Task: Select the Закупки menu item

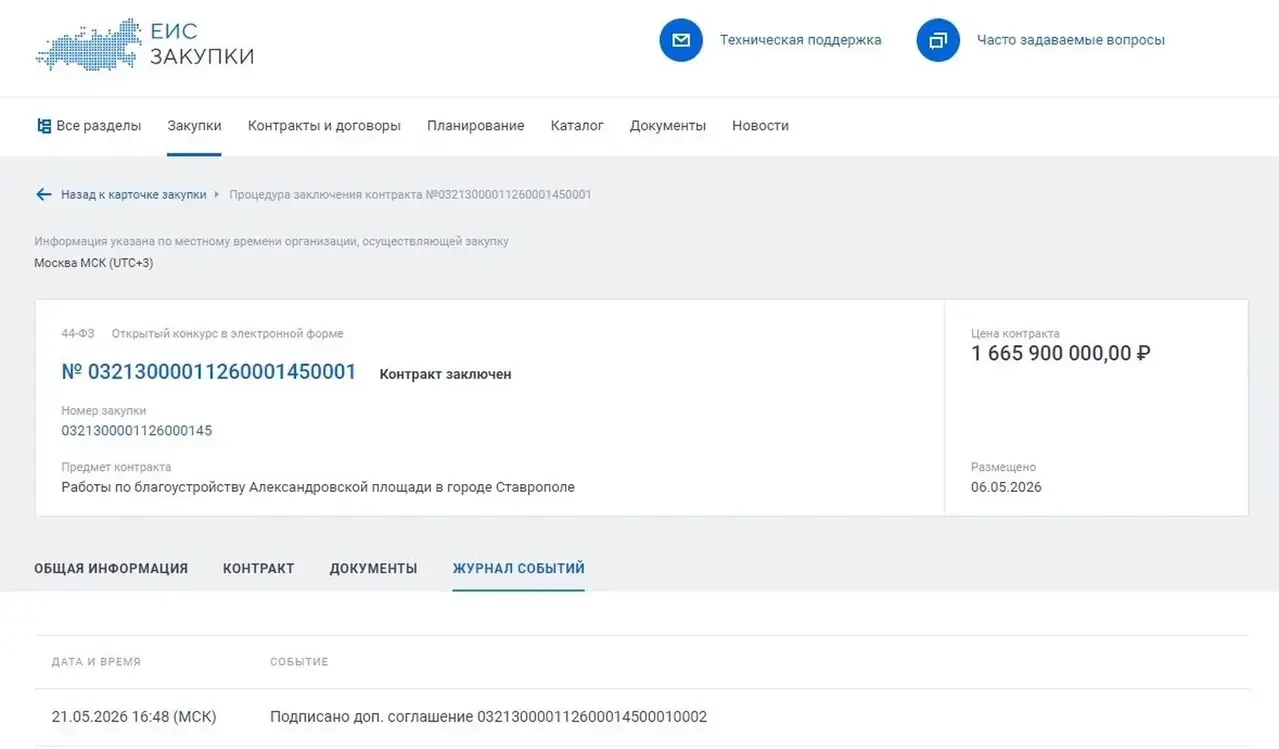Action: 194,126
